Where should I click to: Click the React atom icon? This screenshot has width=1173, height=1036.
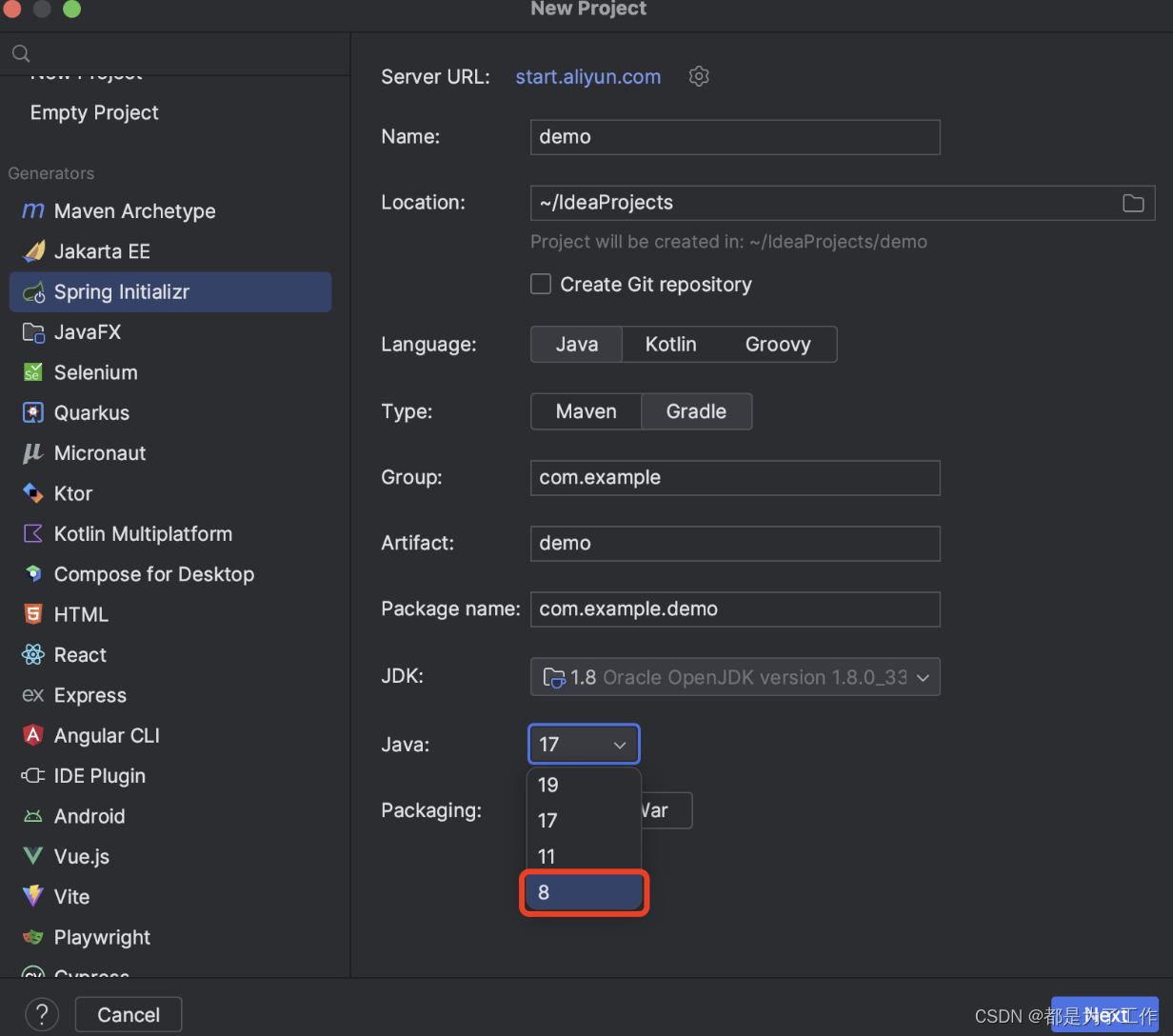point(33,655)
